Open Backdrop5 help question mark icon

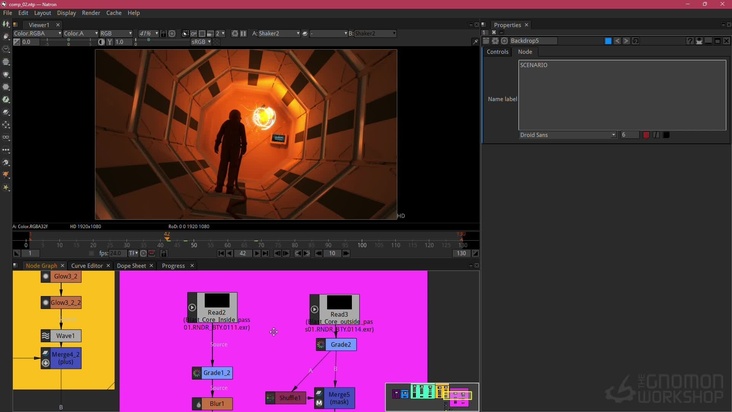tap(690, 41)
